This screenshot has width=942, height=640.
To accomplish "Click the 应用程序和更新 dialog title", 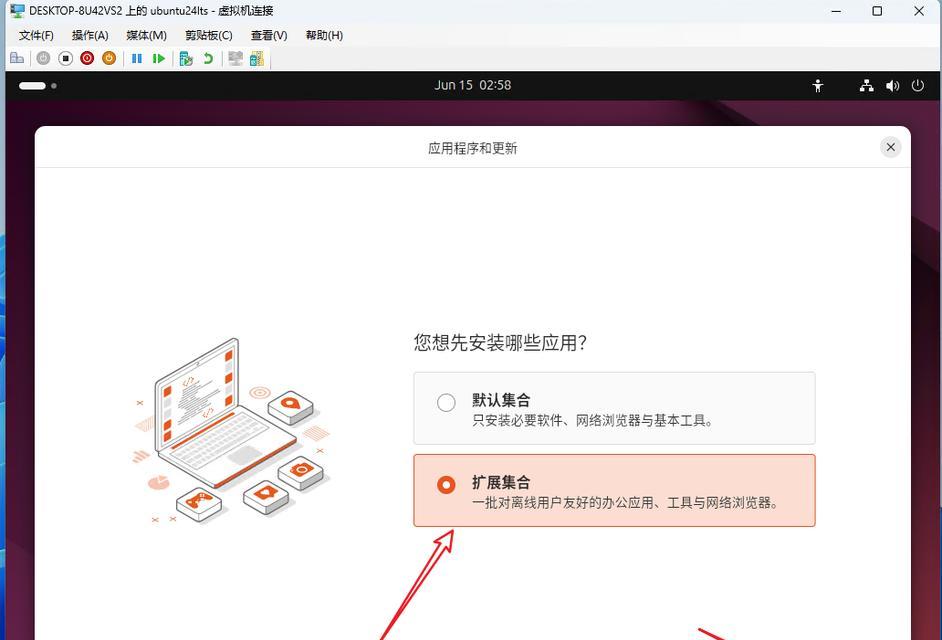I will [473, 148].
